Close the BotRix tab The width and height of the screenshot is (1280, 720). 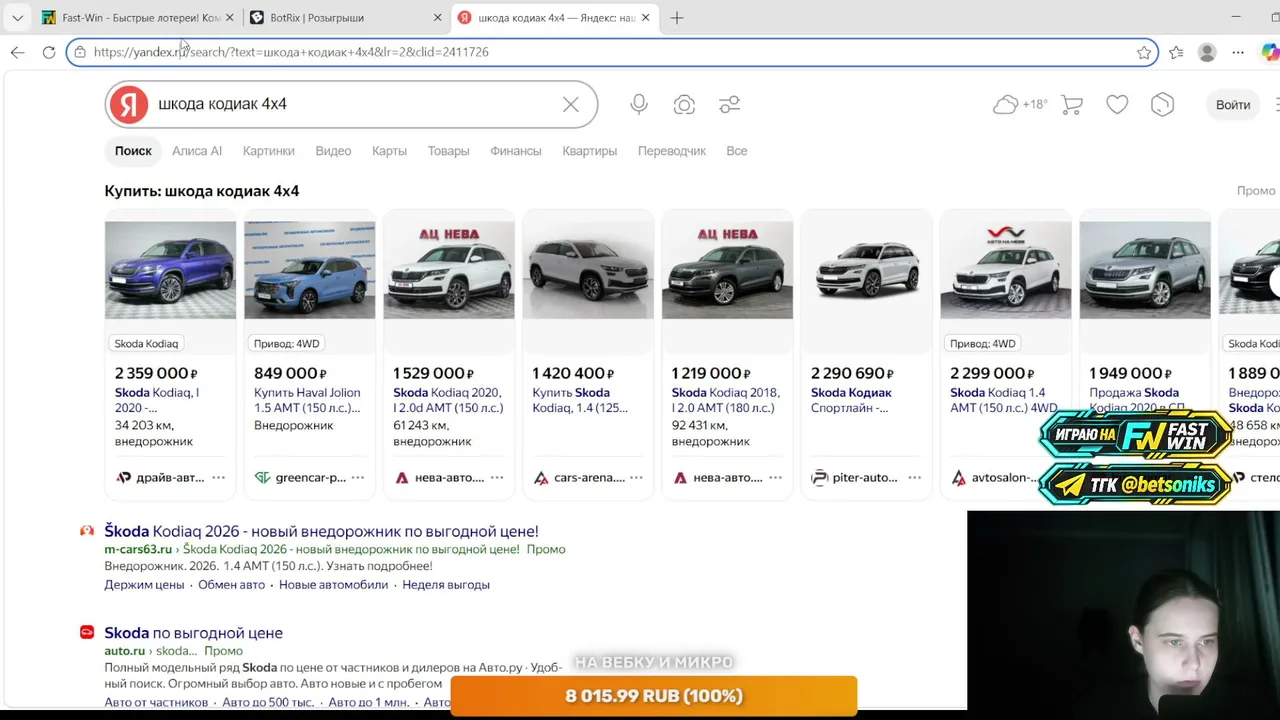pyautogui.click(x=437, y=18)
